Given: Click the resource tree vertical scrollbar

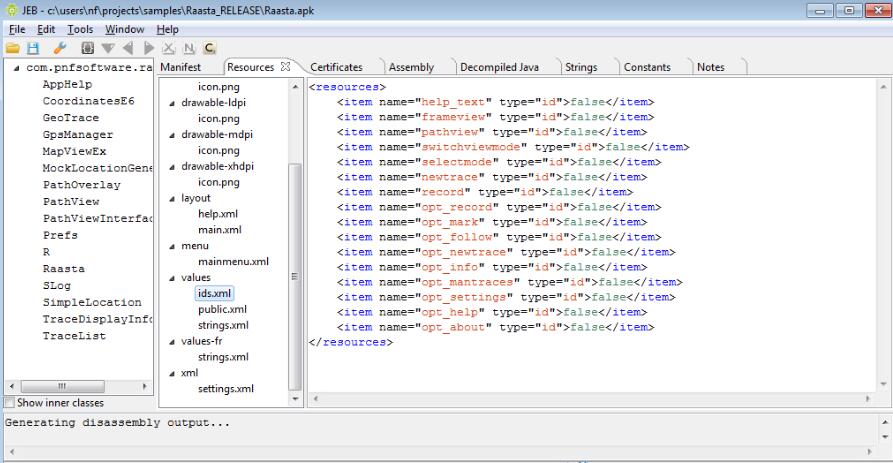Looking at the screenshot, I should coord(295,270).
